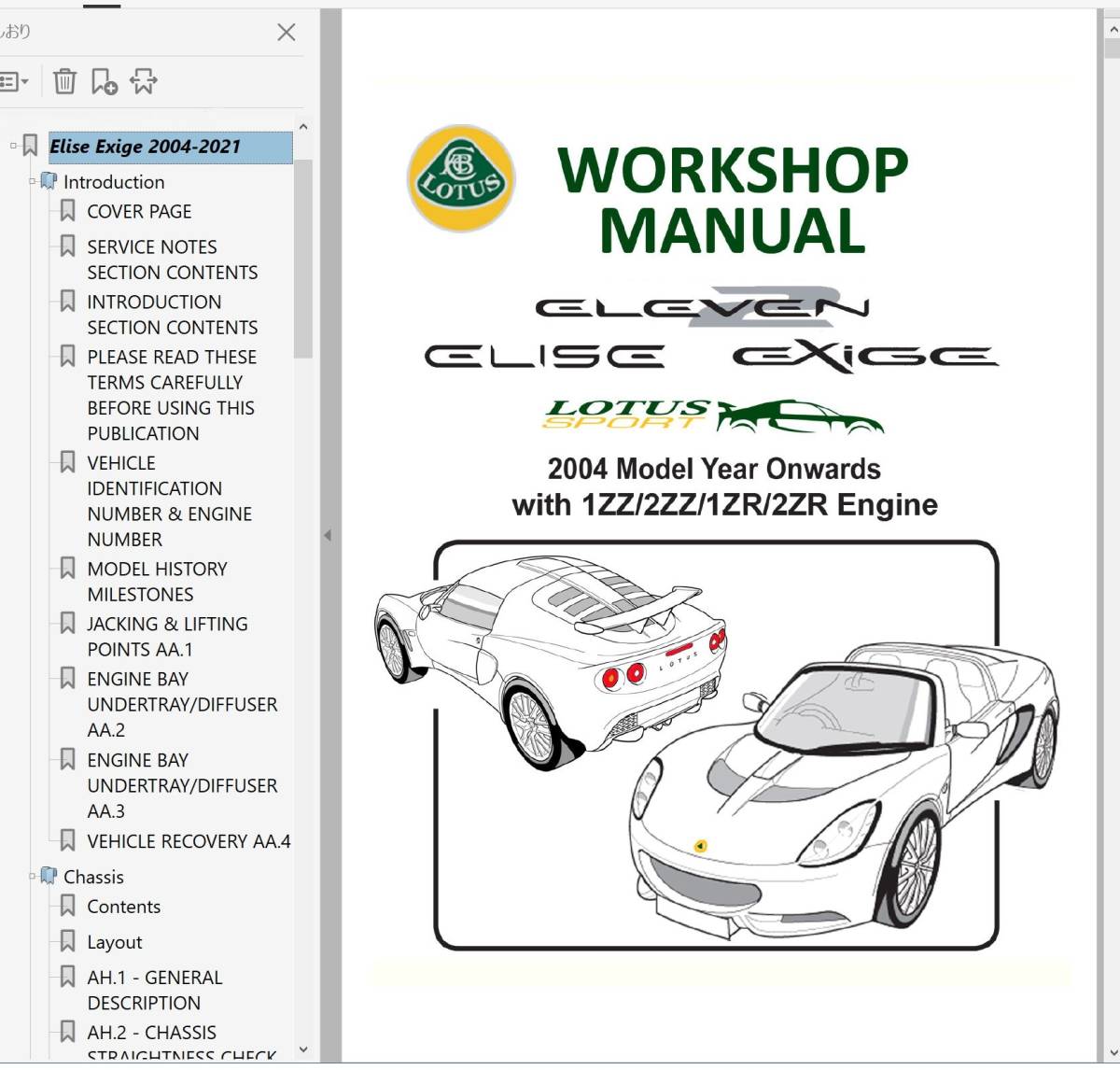Open INTRODUCTION SECTION CONTENTS bookmark
This screenshot has width=1120, height=1070.
tap(172, 315)
